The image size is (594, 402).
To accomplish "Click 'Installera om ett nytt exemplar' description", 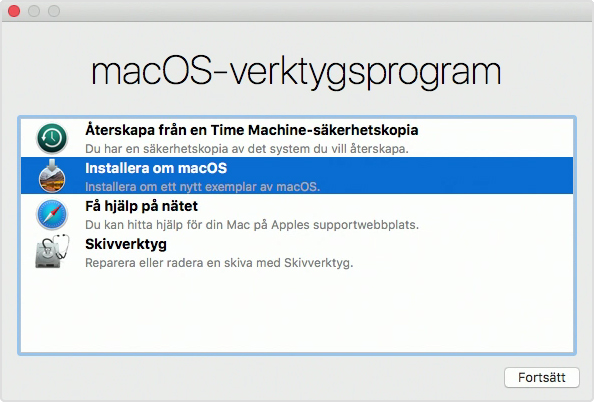I will (x=202, y=187).
